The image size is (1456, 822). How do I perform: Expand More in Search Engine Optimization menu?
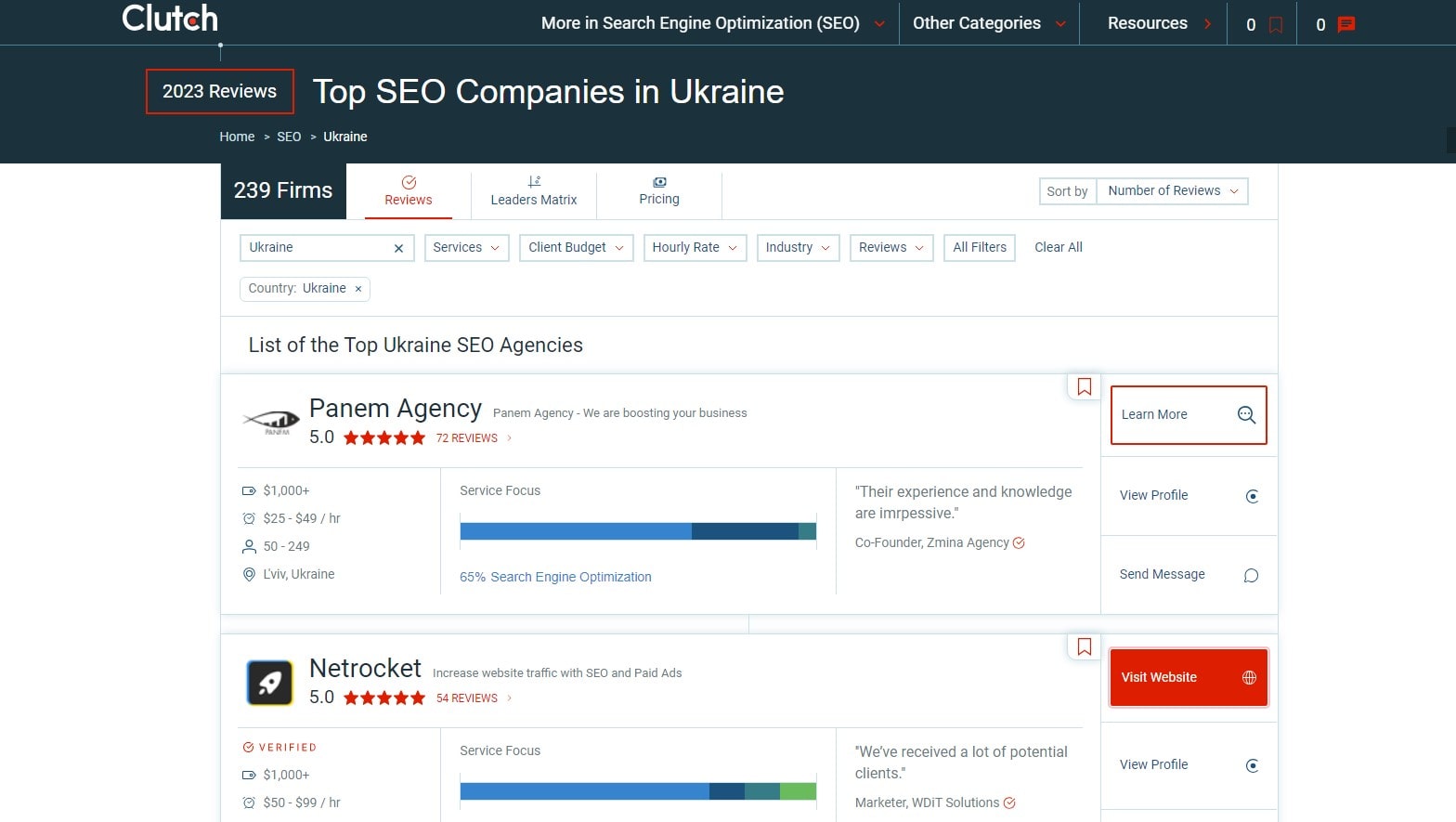(x=713, y=23)
